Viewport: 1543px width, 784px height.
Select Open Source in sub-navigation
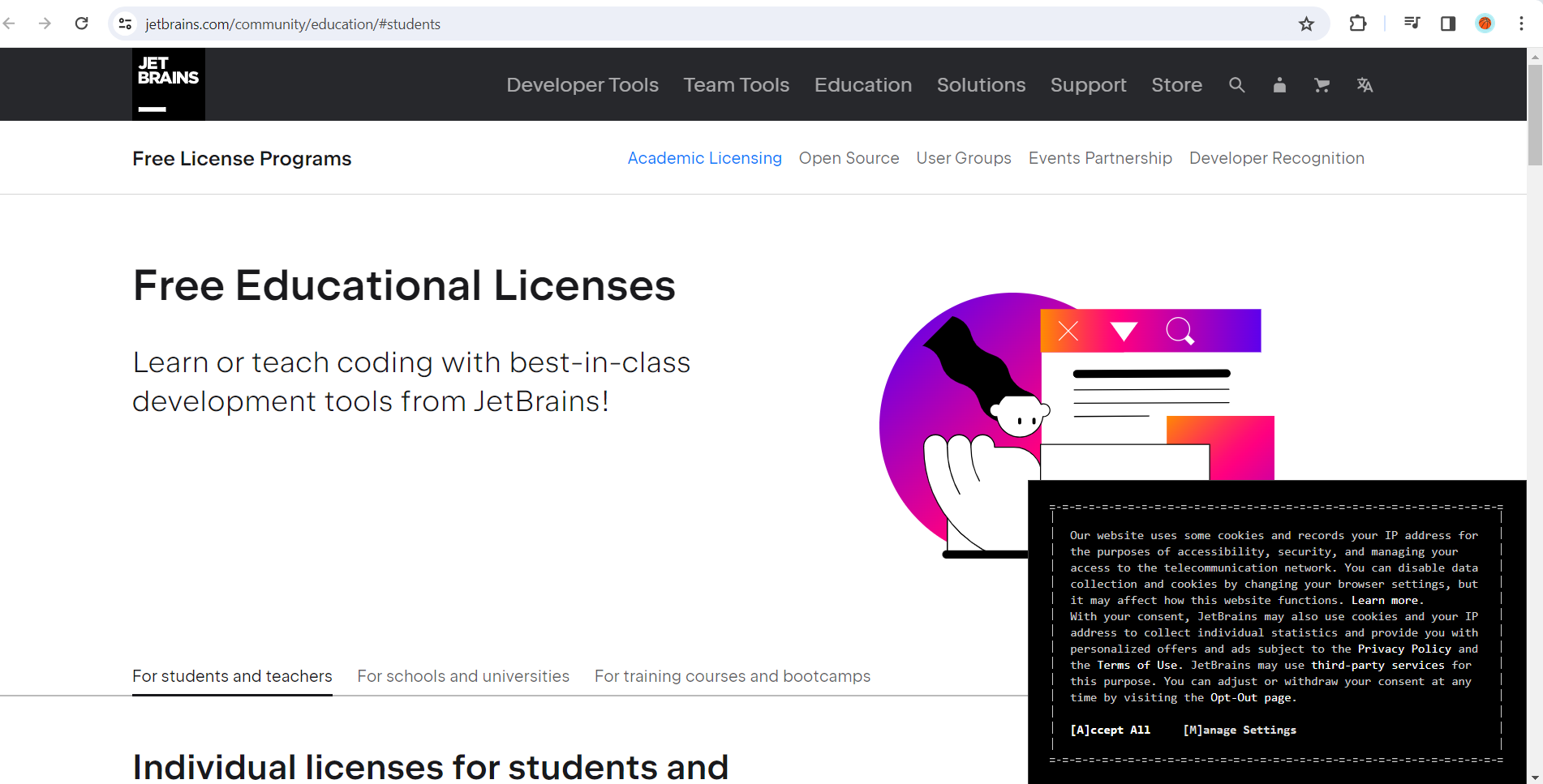coord(849,158)
